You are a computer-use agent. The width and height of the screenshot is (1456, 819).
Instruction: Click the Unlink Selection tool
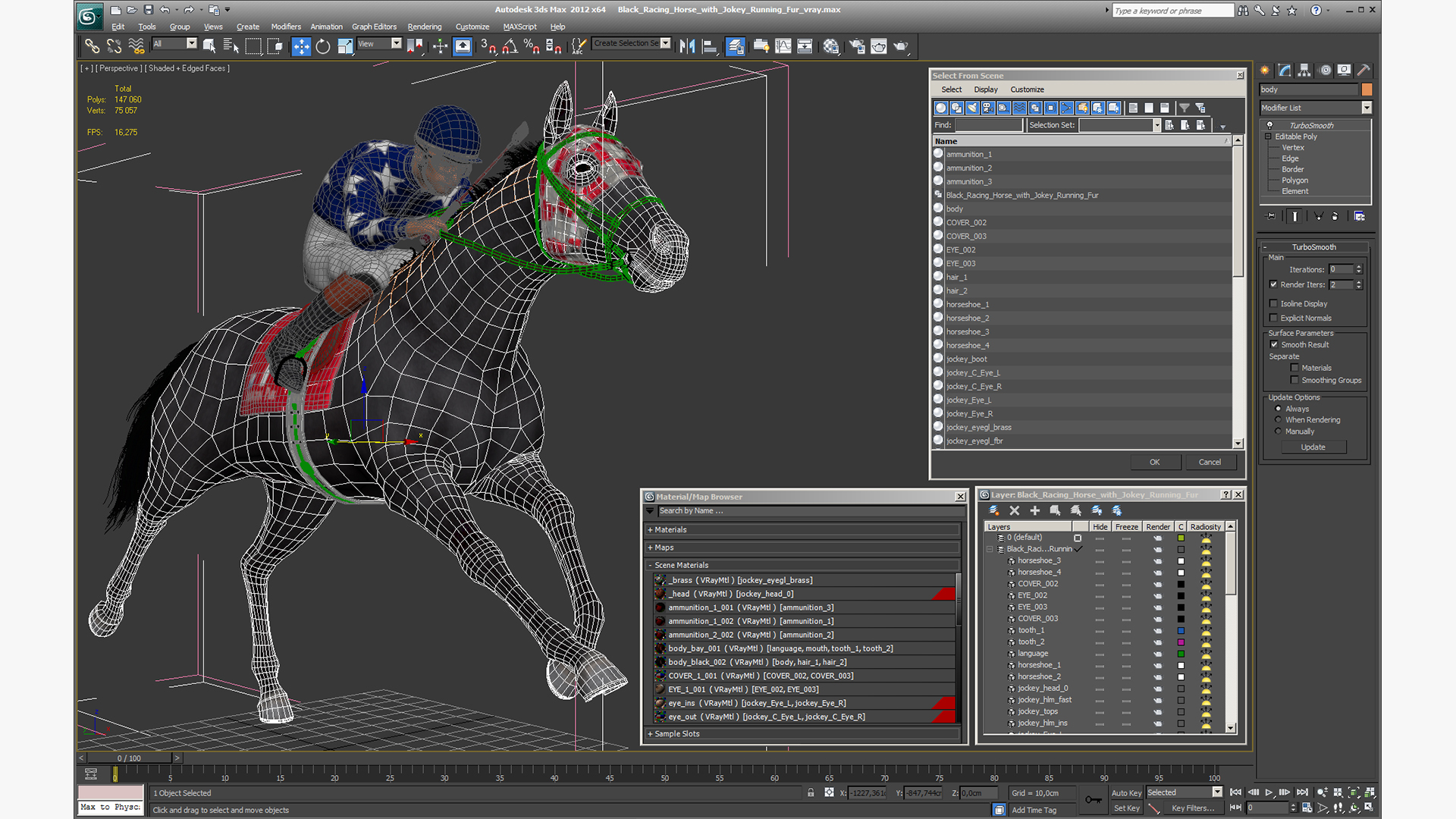tap(114, 46)
